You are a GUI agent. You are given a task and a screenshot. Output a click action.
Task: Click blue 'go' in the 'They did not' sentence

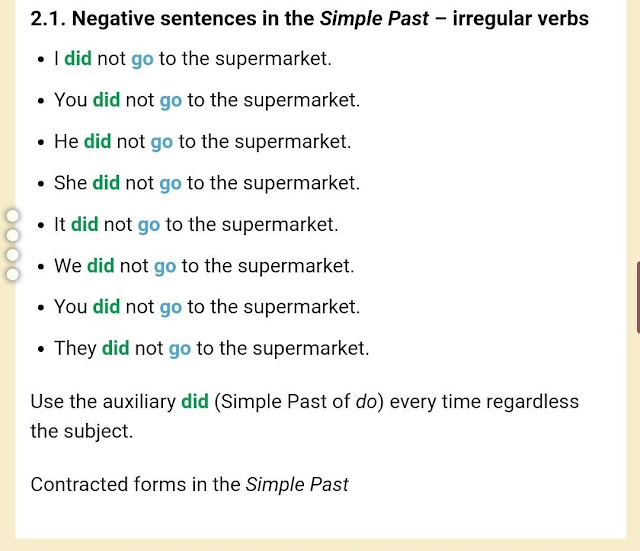tap(180, 349)
